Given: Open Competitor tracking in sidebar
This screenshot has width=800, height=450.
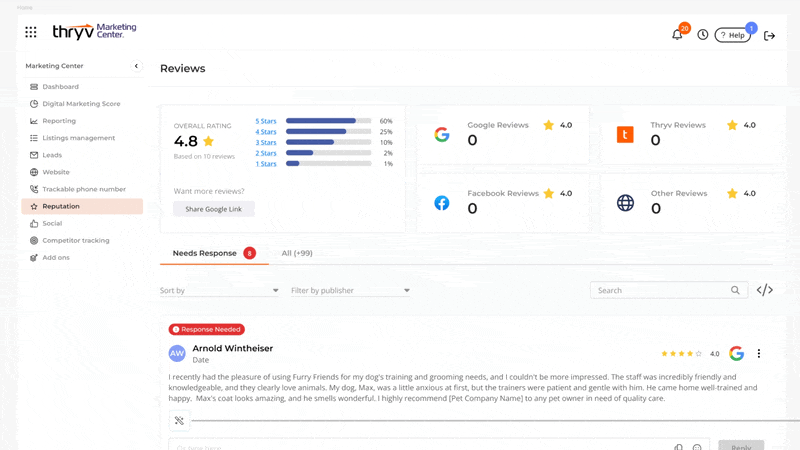Looking at the screenshot, I should click(x=76, y=240).
